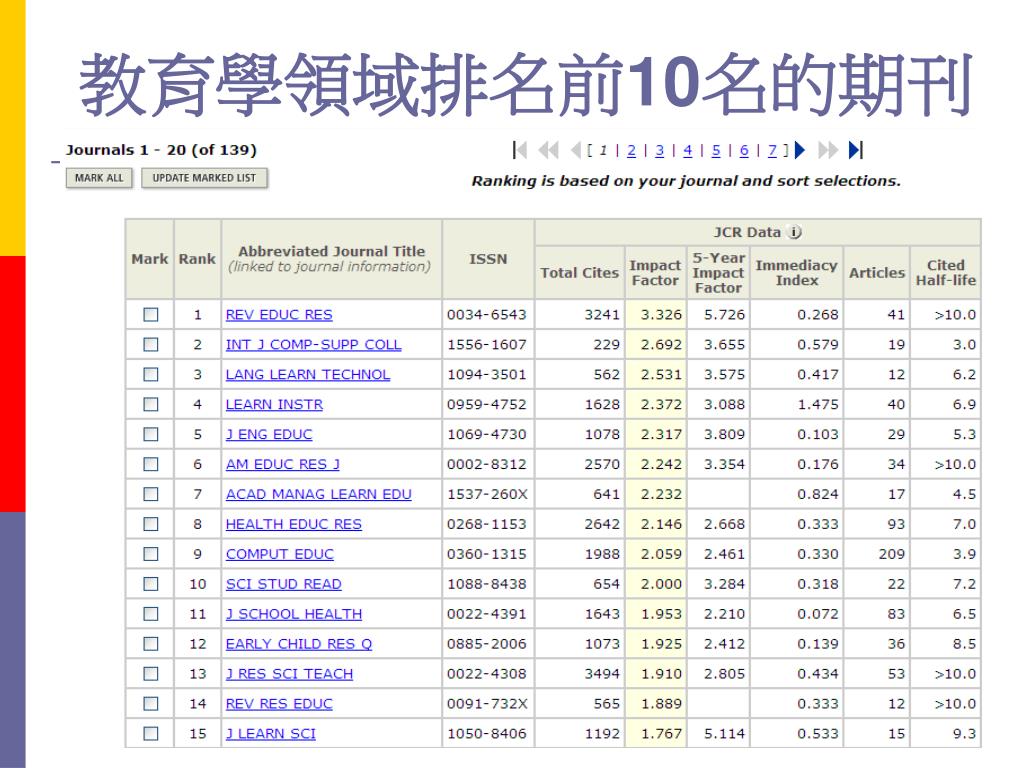Open ACAD MANAG LEARN EDU journal link
This screenshot has height=768, width=1024.
point(319,494)
